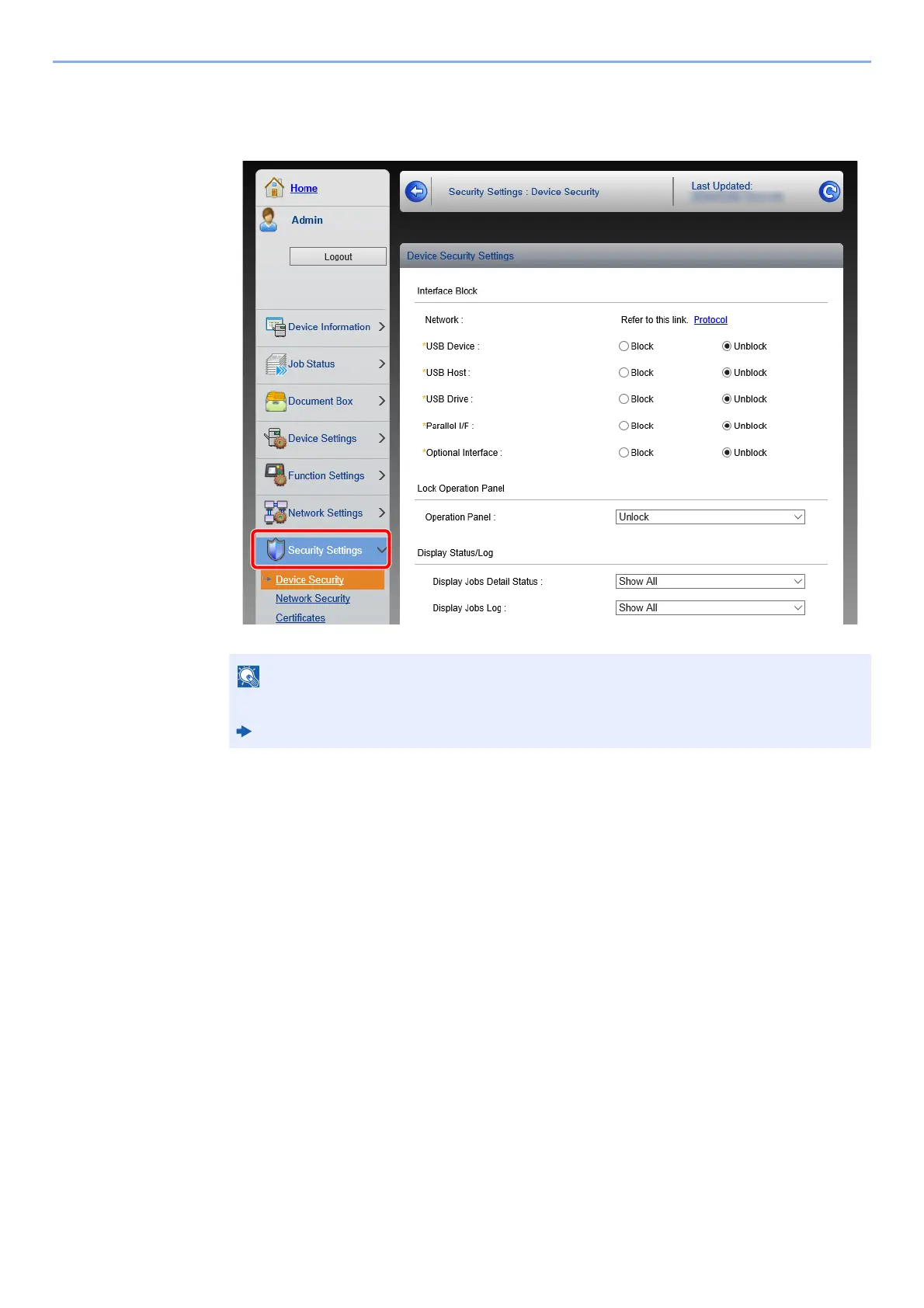Select Unblock for USB Host

[727, 373]
